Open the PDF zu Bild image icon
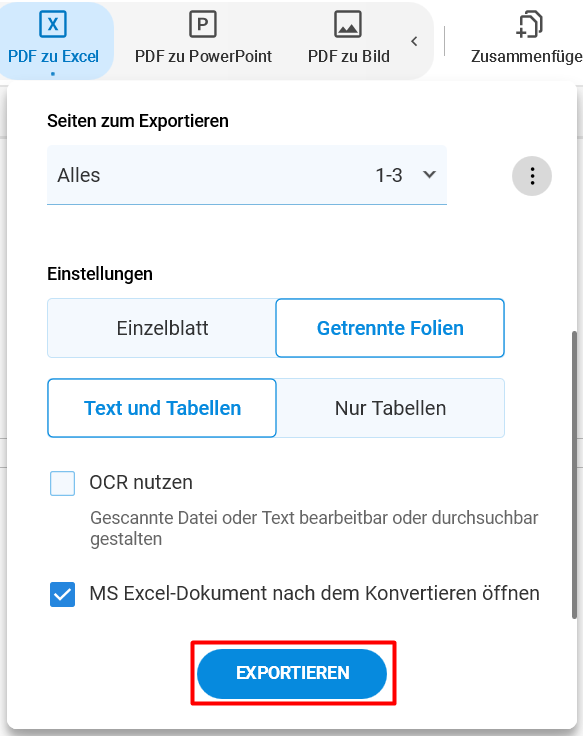The image size is (583, 736). coord(348,24)
